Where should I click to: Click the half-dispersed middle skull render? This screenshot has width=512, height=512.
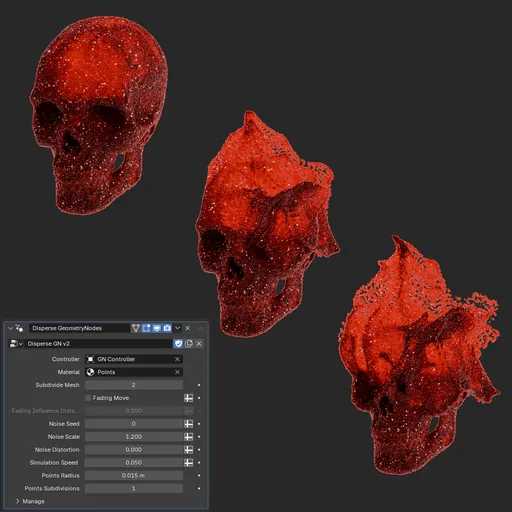pos(267,224)
